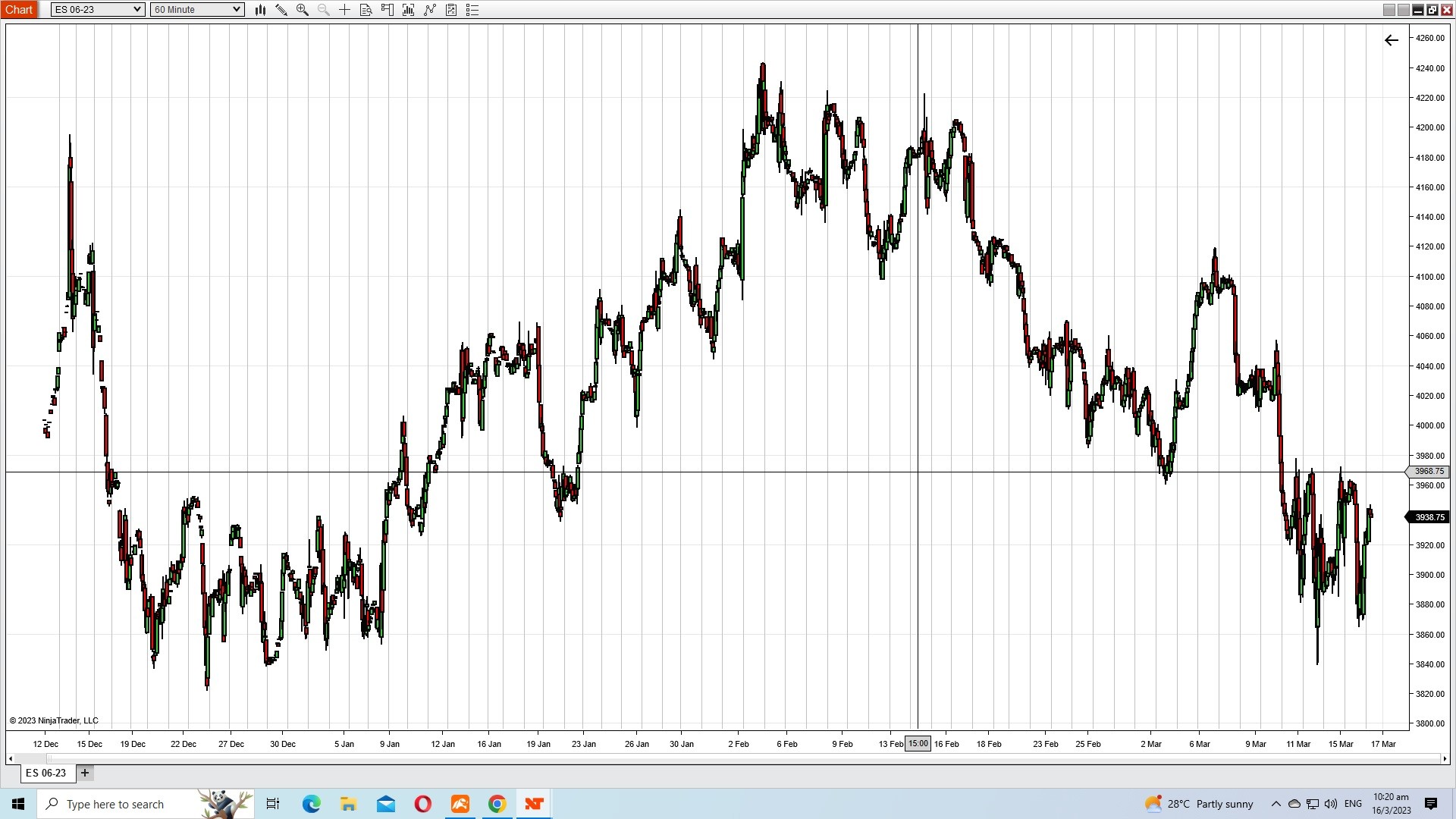Image resolution: width=1456 pixels, height=819 pixels.
Task: Click the return-to-latest-bar left arrow
Action: click(x=1391, y=41)
